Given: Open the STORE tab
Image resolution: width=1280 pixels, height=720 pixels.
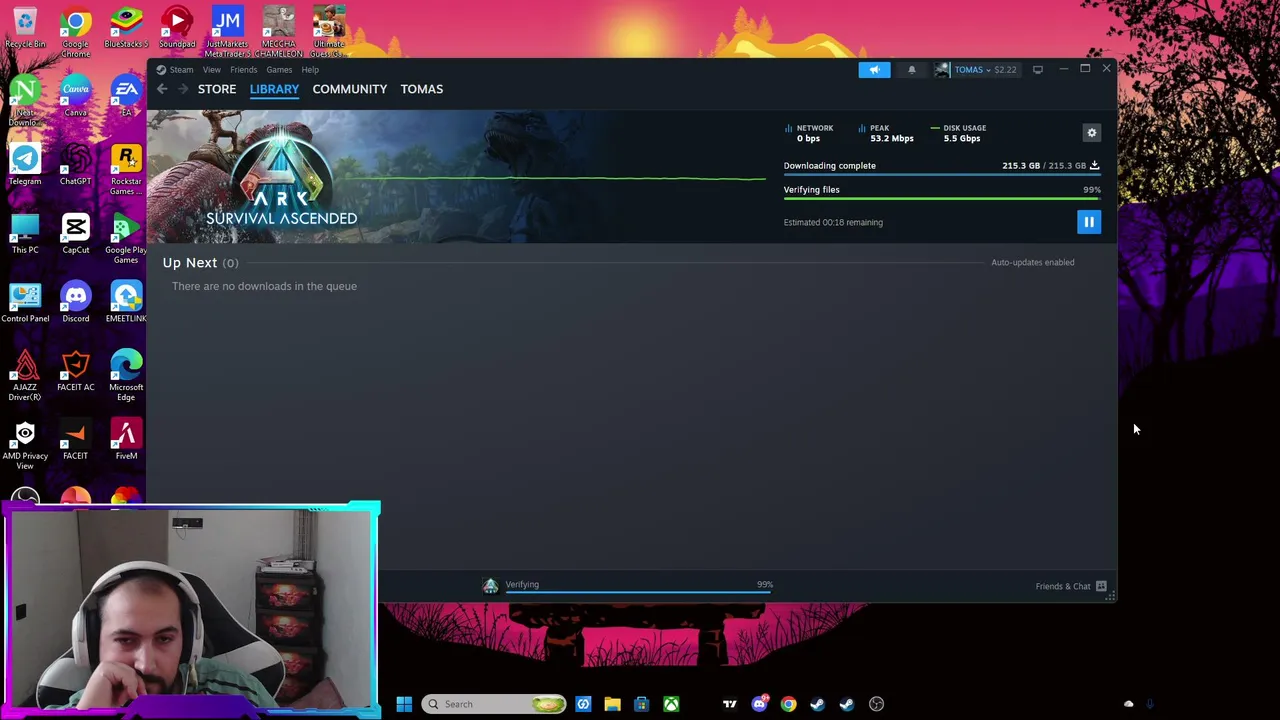Looking at the screenshot, I should coord(217,89).
